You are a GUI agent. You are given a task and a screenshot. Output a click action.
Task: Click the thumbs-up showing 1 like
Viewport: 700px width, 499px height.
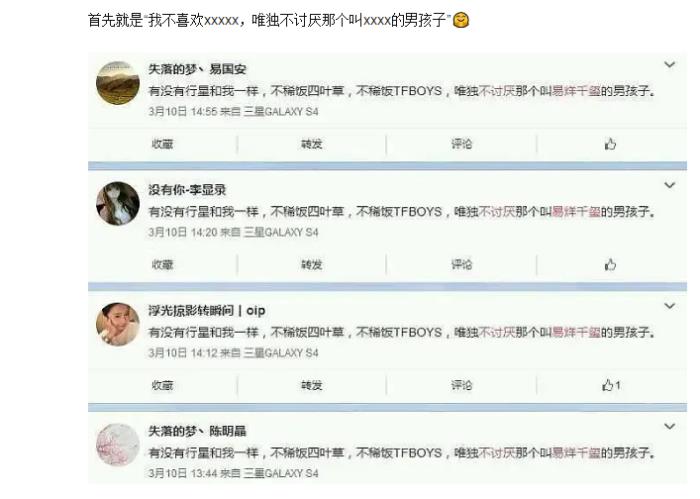pyautogui.click(x=611, y=385)
